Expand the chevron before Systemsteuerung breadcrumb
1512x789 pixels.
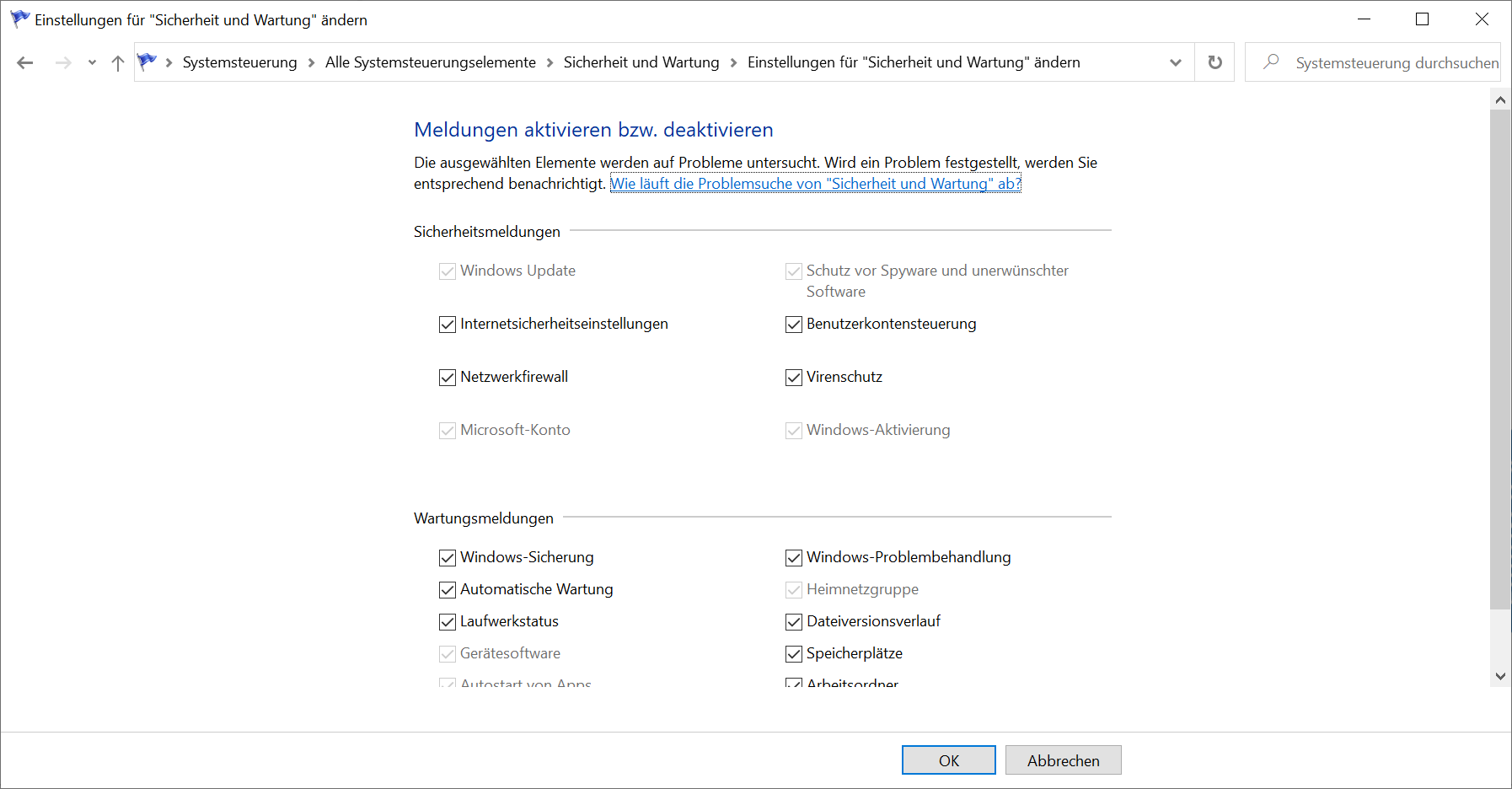(169, 62)
